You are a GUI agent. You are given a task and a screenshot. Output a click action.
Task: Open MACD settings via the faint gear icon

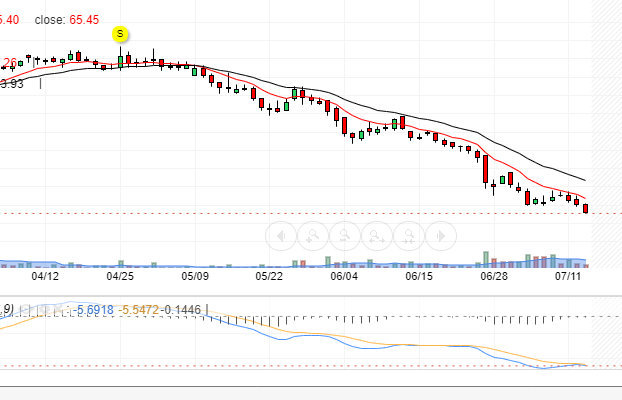coord(42,309)
